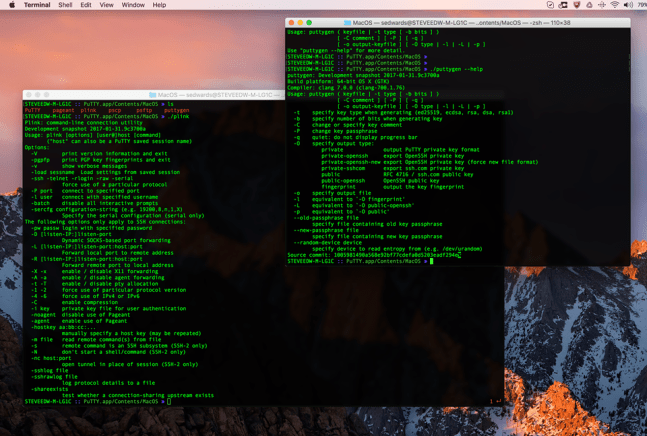The height and width of the screenshot is (436, 647).
Task: Click 'change key passphrase' line
Action: [345, 131]
